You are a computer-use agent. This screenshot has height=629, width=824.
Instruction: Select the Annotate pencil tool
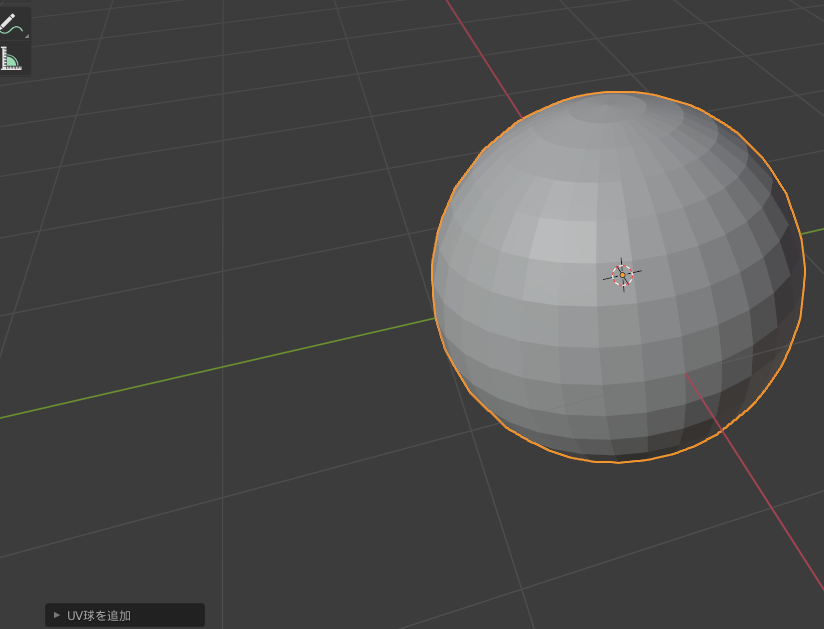coord(13,25)
